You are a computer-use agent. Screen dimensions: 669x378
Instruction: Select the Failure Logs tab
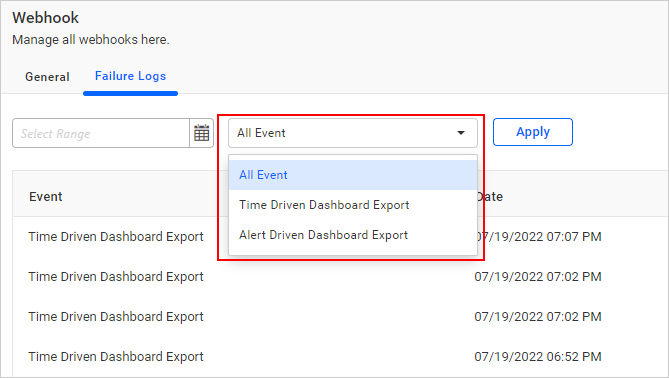131,76
